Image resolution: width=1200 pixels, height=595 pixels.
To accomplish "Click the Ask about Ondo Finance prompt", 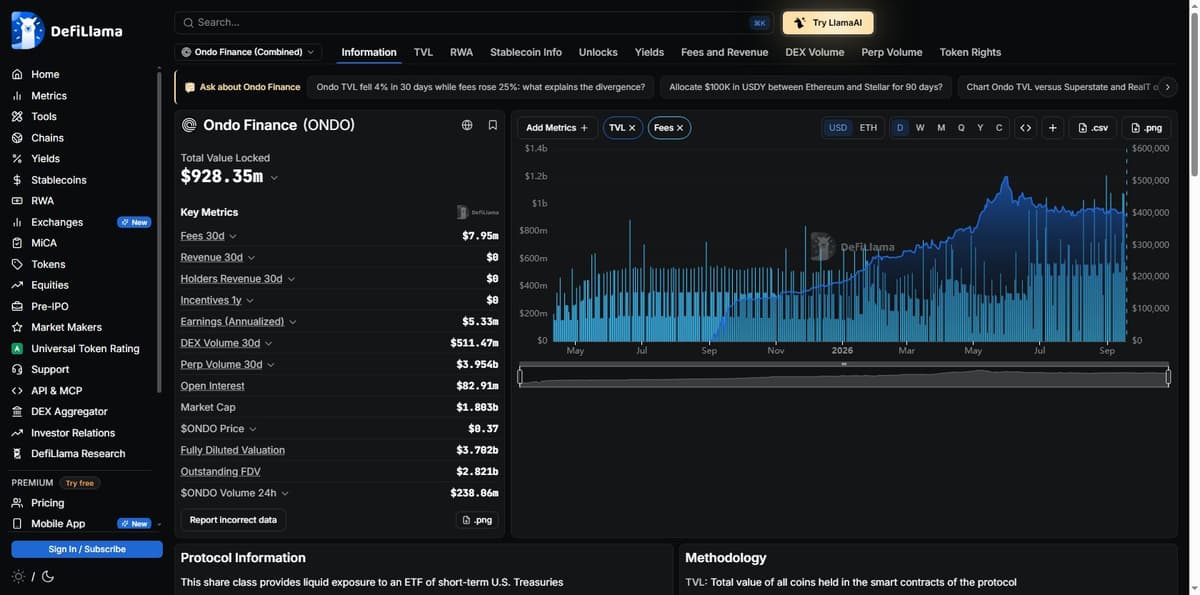I will point(242,87).
